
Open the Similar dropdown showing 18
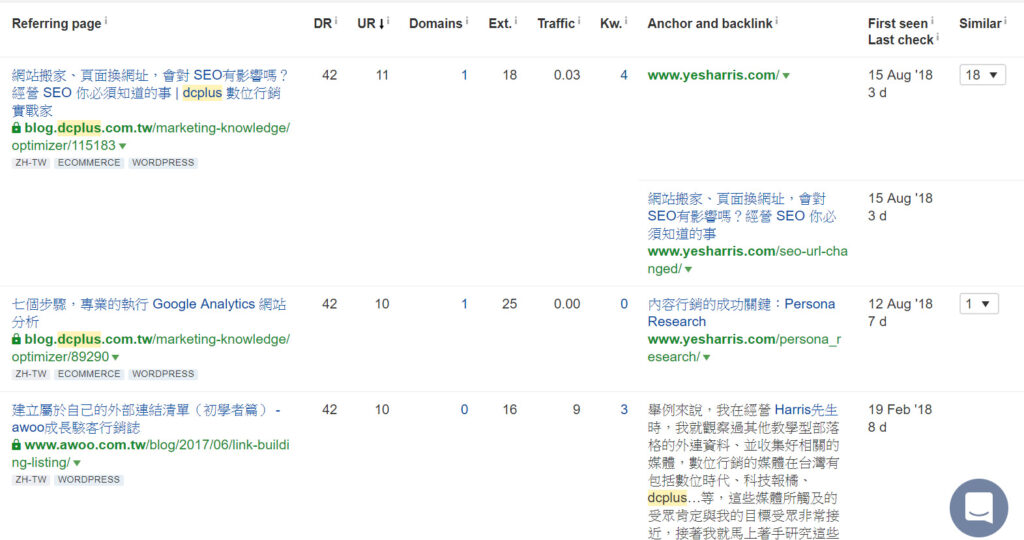tap(982, 75)
